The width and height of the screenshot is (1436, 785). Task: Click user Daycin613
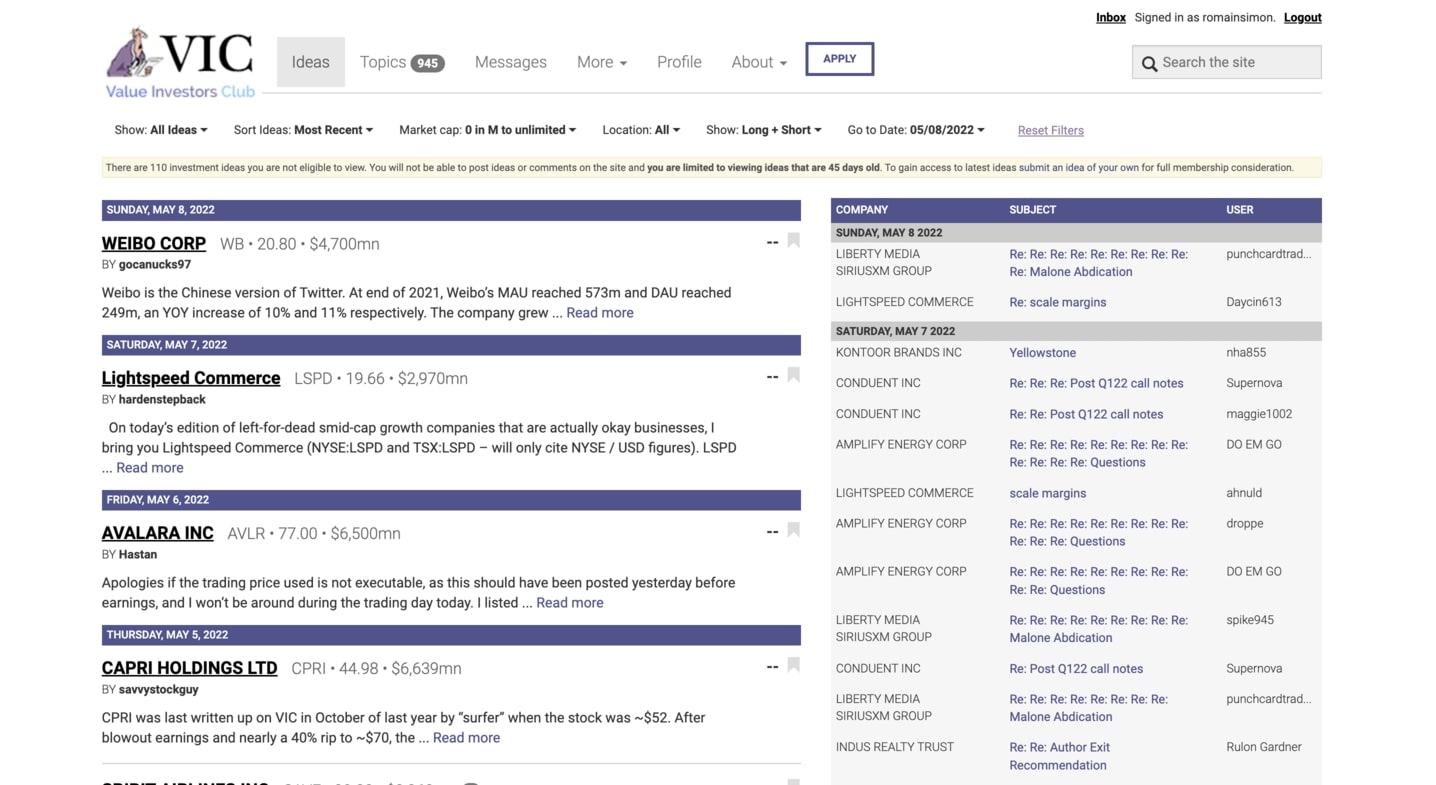[1253, 302]
